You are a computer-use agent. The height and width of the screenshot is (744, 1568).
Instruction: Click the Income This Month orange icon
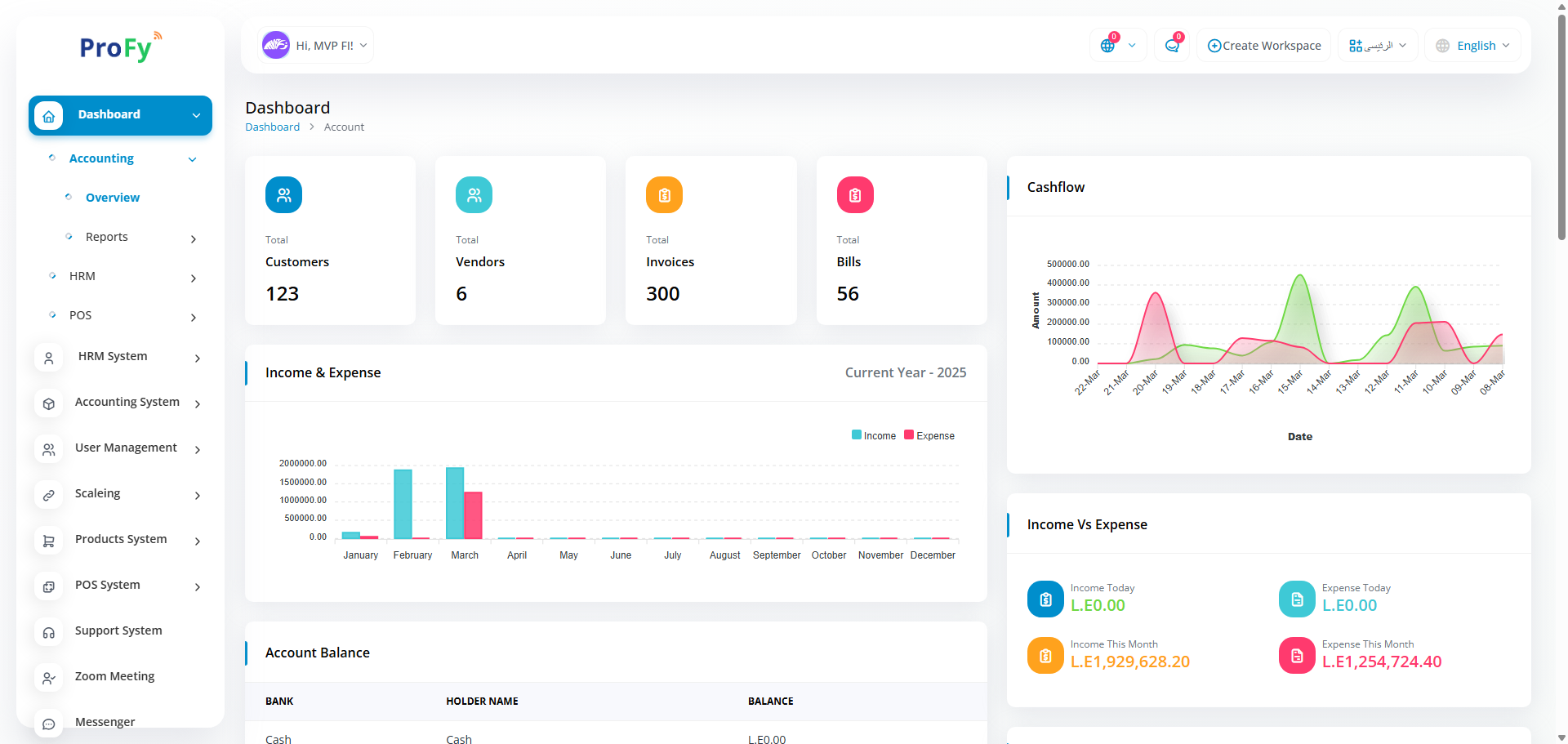(1045, 655)
